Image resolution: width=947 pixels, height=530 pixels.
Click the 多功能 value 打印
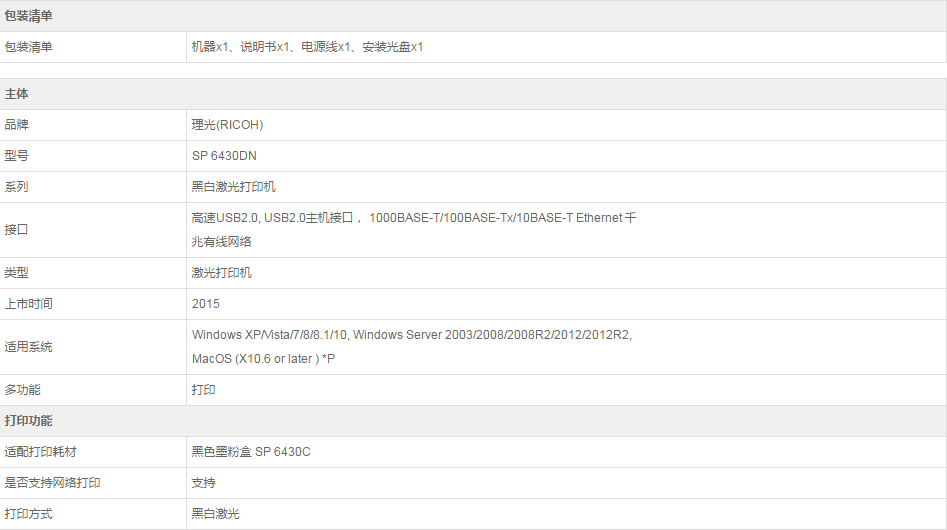point(204,390)
